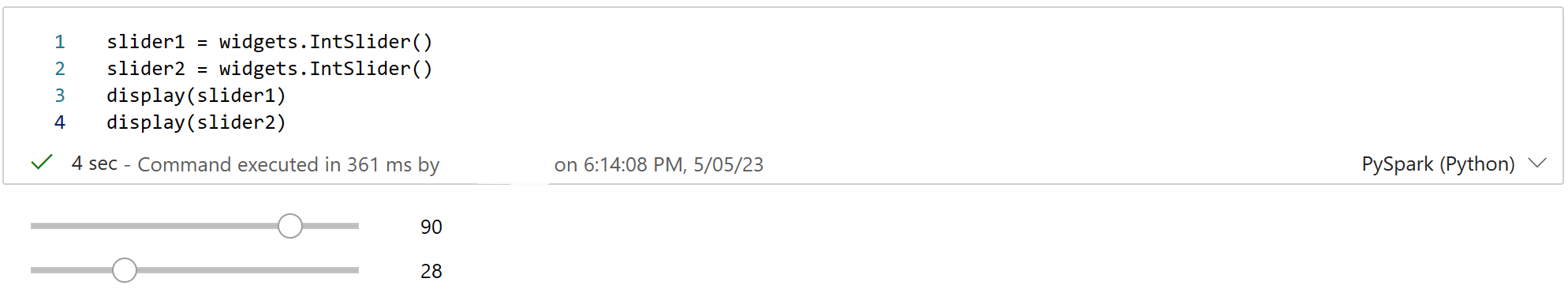This screenshot has height=301, width=1568.
Task: Click the first slider track right of handle
Action: click(x=331, y=226)
